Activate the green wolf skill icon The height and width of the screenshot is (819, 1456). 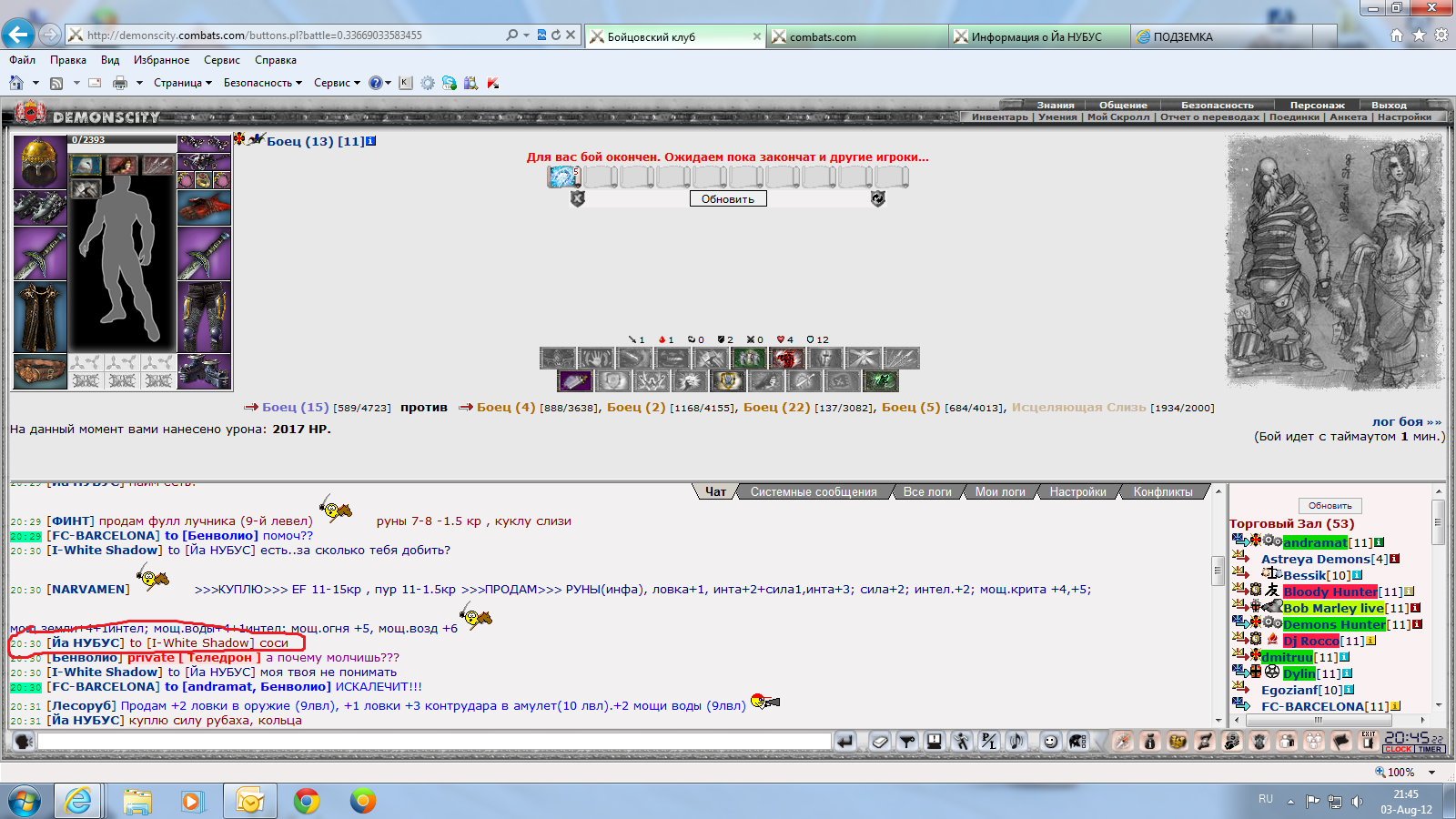coord(881,380)
